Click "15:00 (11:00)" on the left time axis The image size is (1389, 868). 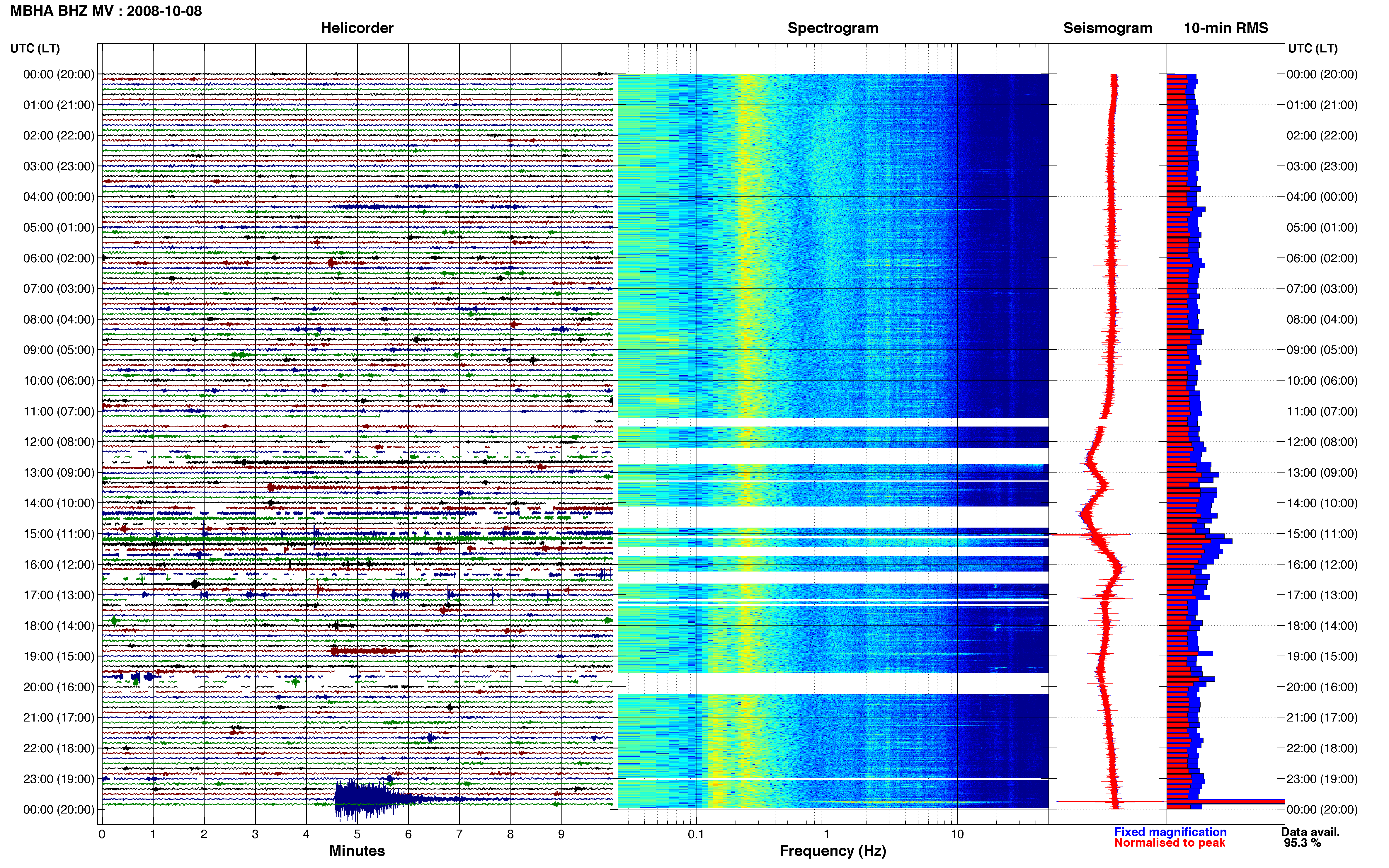[x=59, y=534]
